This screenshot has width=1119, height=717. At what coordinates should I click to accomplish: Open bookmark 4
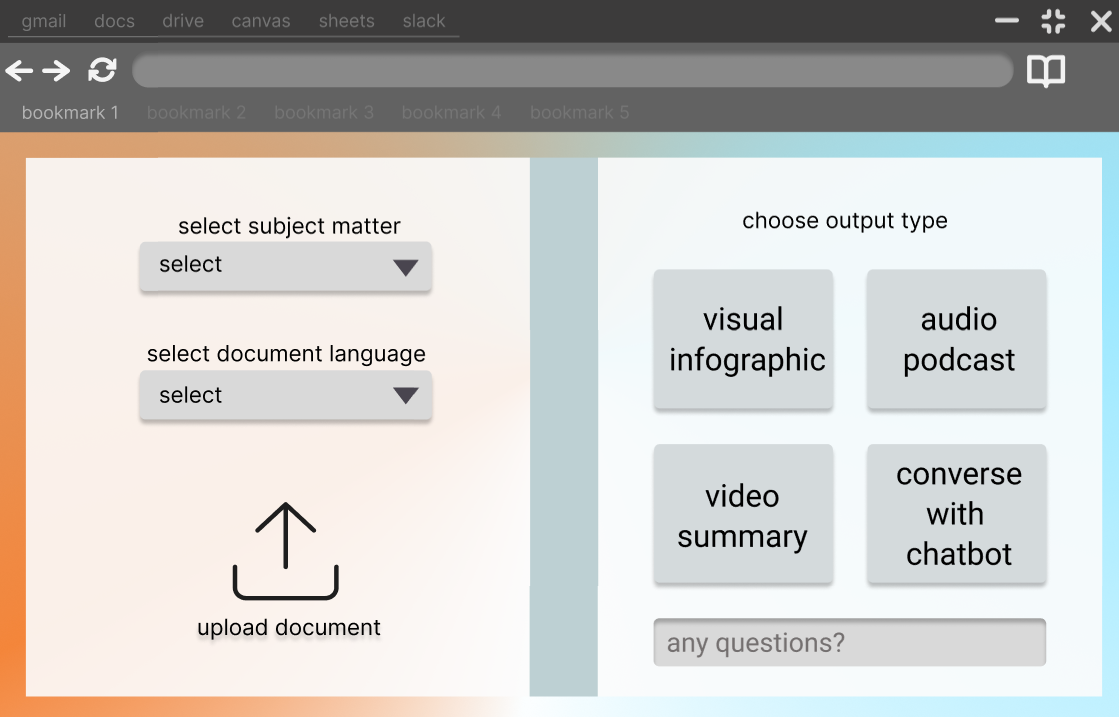point(452,113)
